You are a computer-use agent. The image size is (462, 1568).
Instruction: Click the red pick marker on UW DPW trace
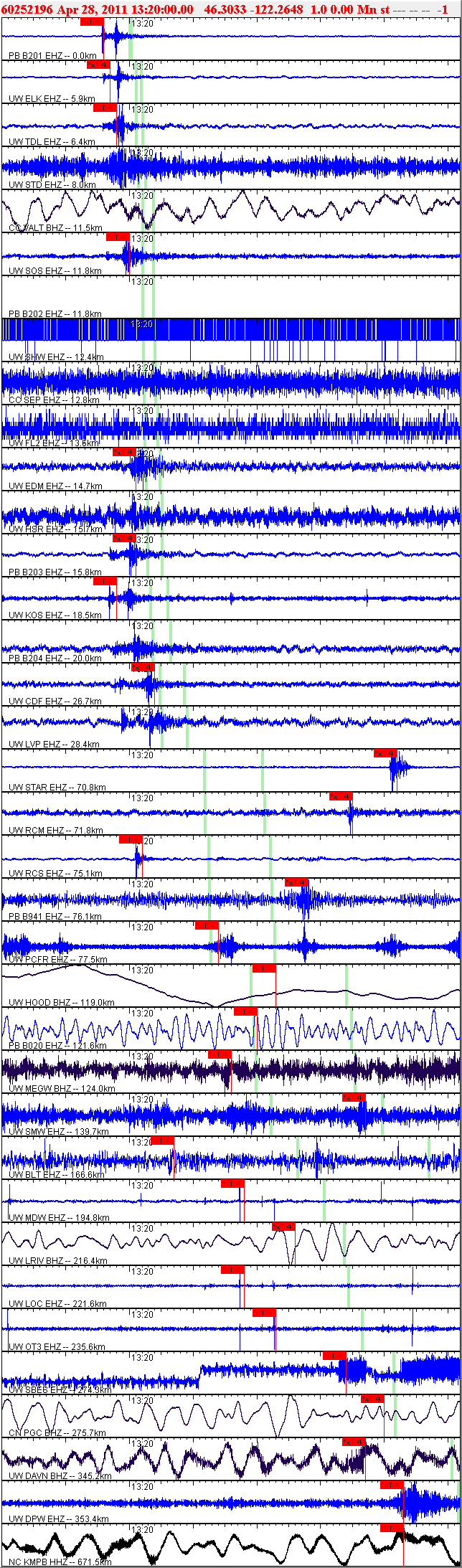click(392, 1485)
